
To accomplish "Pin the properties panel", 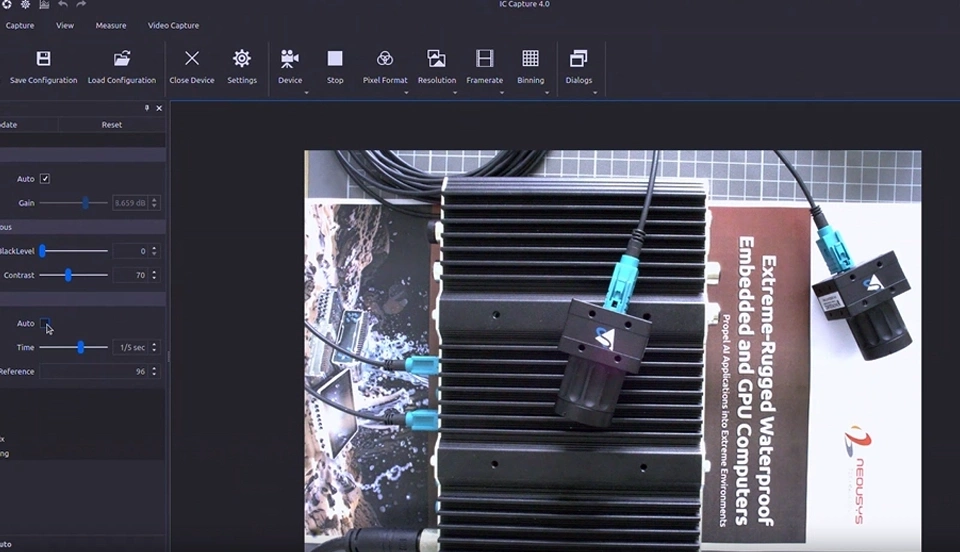I will coord(147,108).
